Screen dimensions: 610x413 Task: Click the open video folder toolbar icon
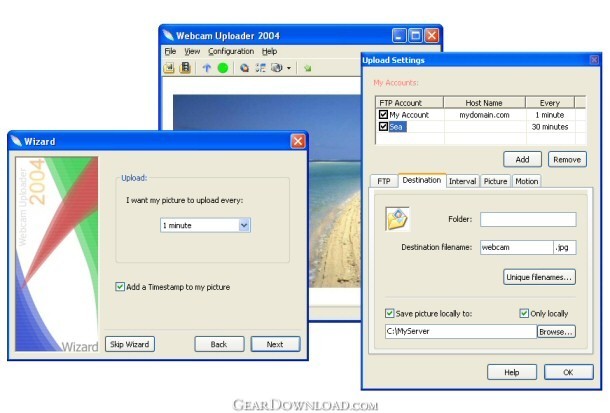[x=185, y=68]
